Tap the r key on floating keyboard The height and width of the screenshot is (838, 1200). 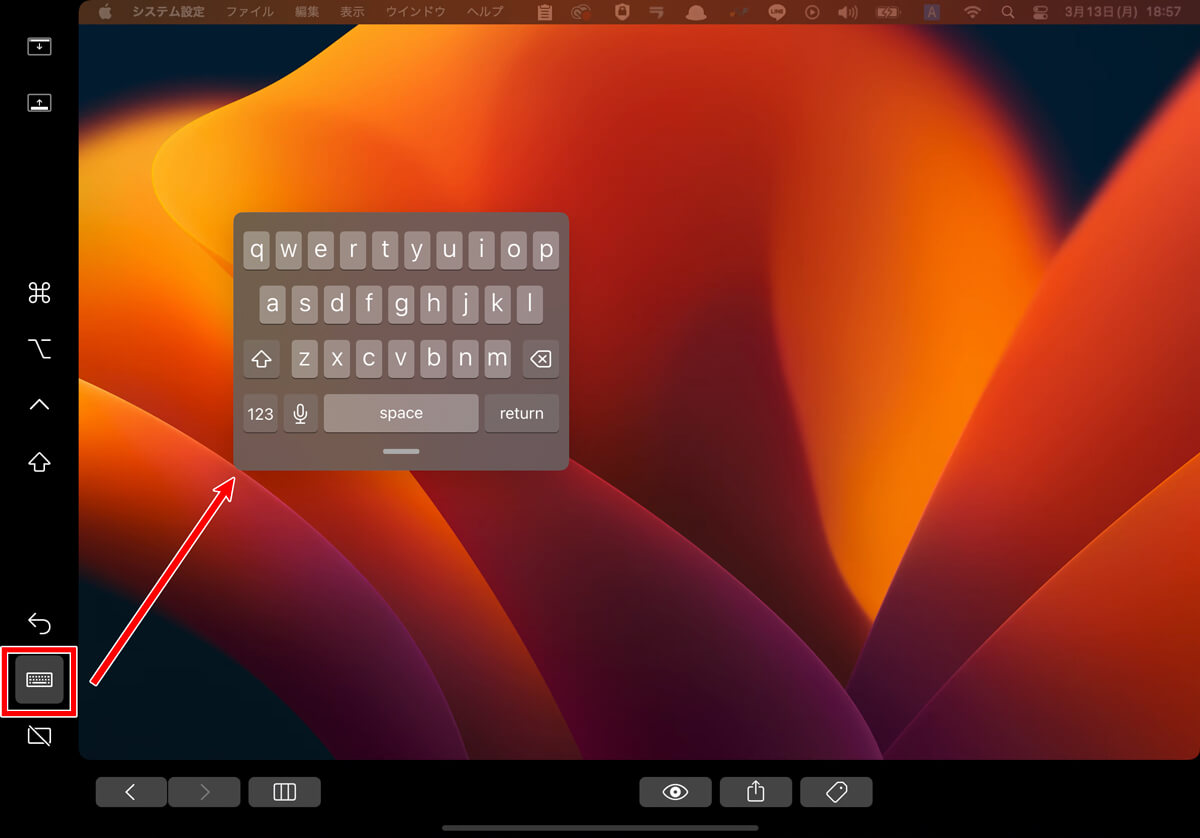pyautogui.click(x=353, y=251)
